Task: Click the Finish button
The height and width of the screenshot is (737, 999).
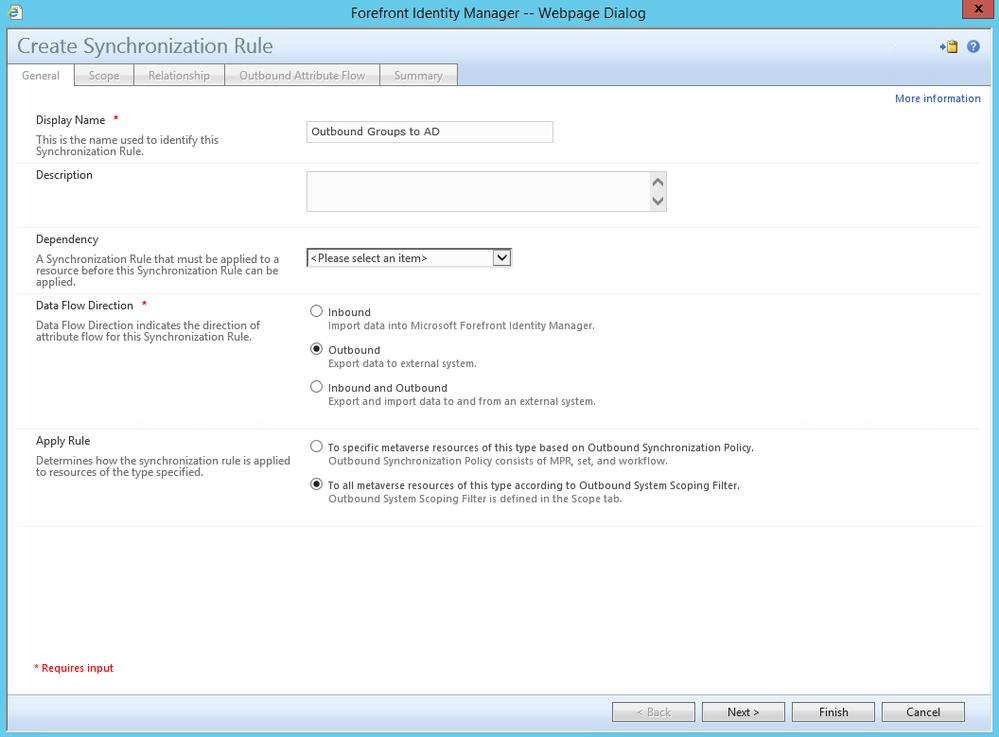Action: [x=833, y=712]
